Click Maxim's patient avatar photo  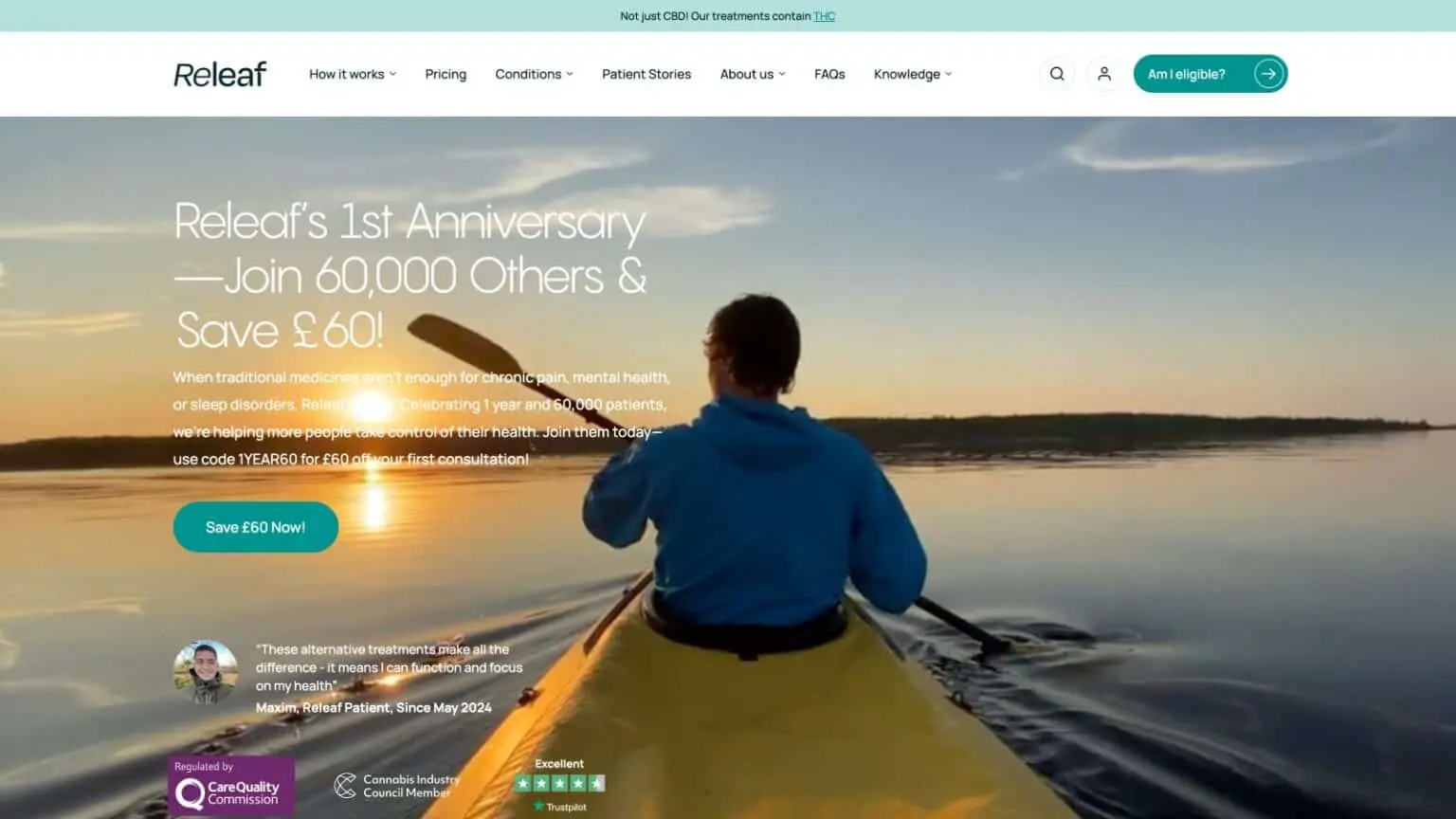(206, 672)
